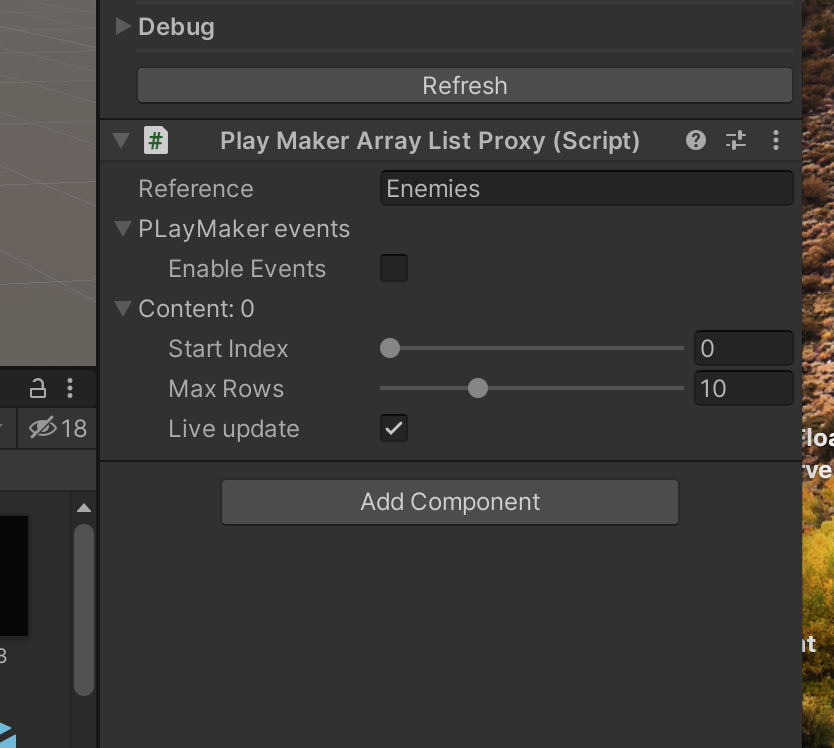The height and width of the screenshot is (748, 834).
Task: Open component help reference icon
Action: [x=696, y=140]
